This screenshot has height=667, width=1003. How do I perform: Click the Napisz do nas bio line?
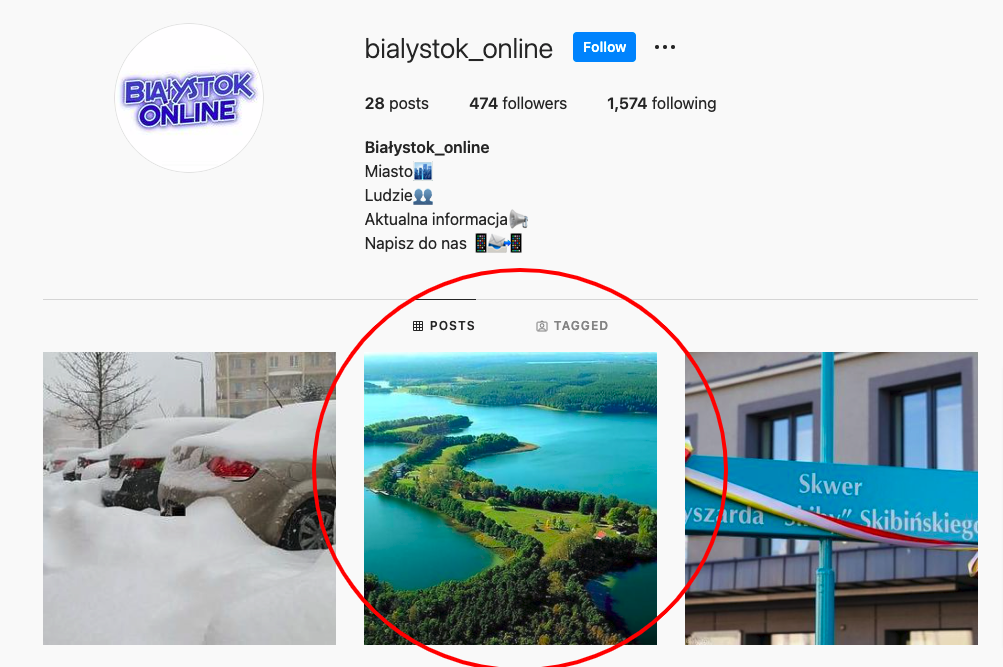point(443,244)
